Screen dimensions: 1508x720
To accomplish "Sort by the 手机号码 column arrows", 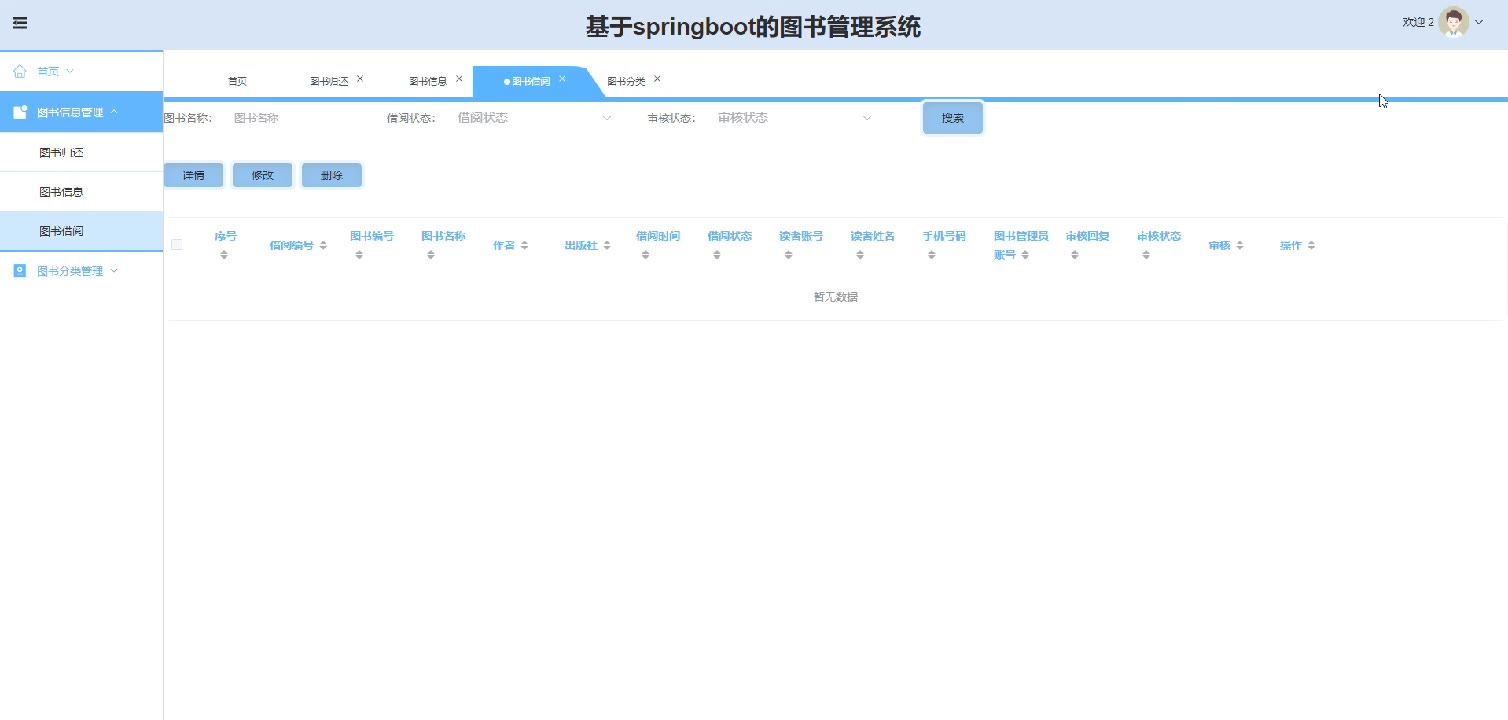I will pyautogui.click(x=931, y=255).
